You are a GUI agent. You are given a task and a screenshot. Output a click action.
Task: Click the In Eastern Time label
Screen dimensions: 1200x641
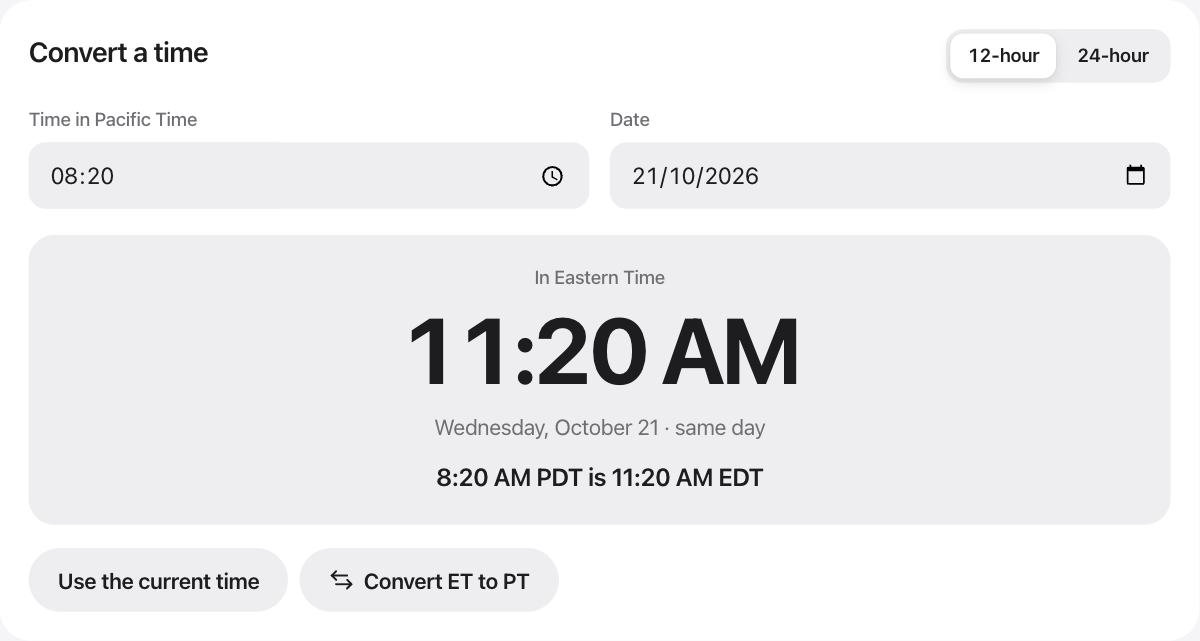point(600,277)
